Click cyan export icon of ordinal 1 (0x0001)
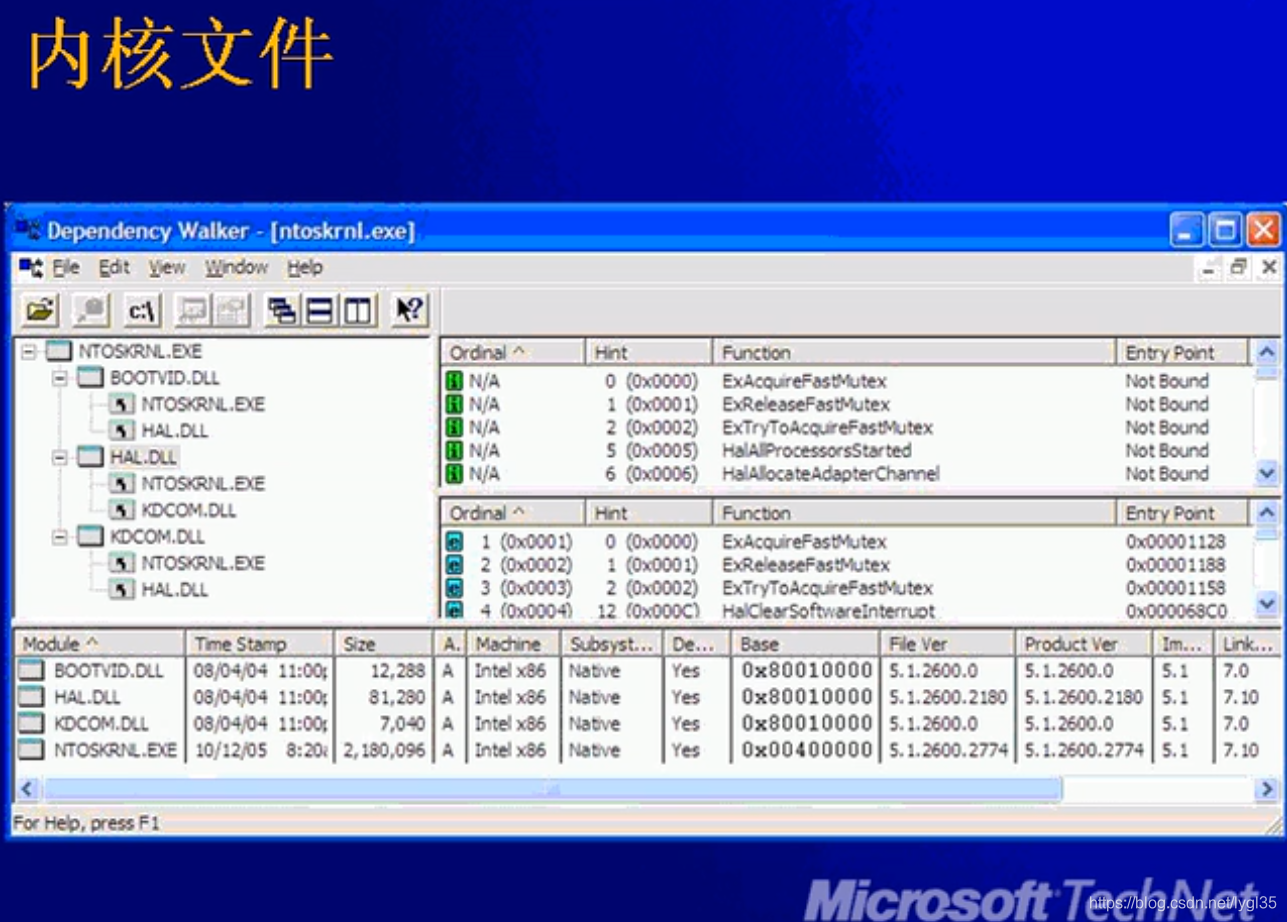This screenshot has height=922, width=1287. (454, 542)
